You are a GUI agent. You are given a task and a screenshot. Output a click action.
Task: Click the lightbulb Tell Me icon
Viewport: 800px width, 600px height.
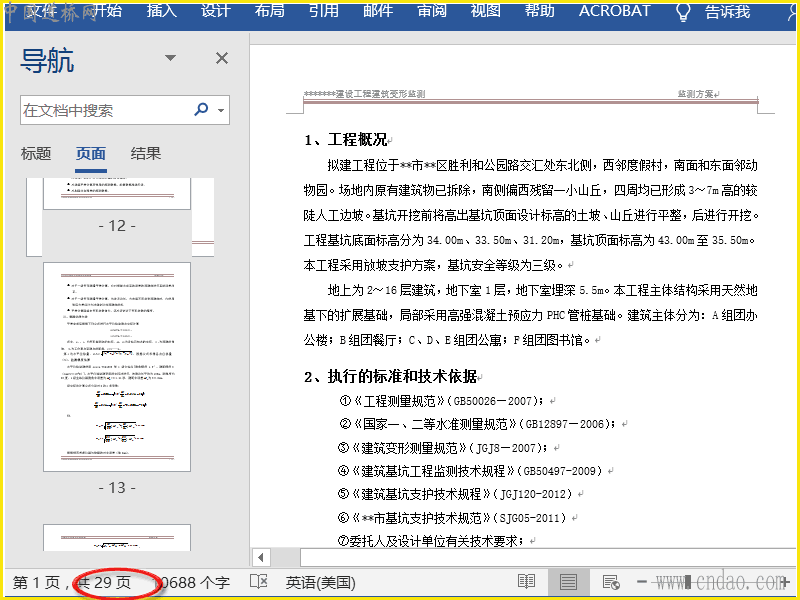(683, 12)
